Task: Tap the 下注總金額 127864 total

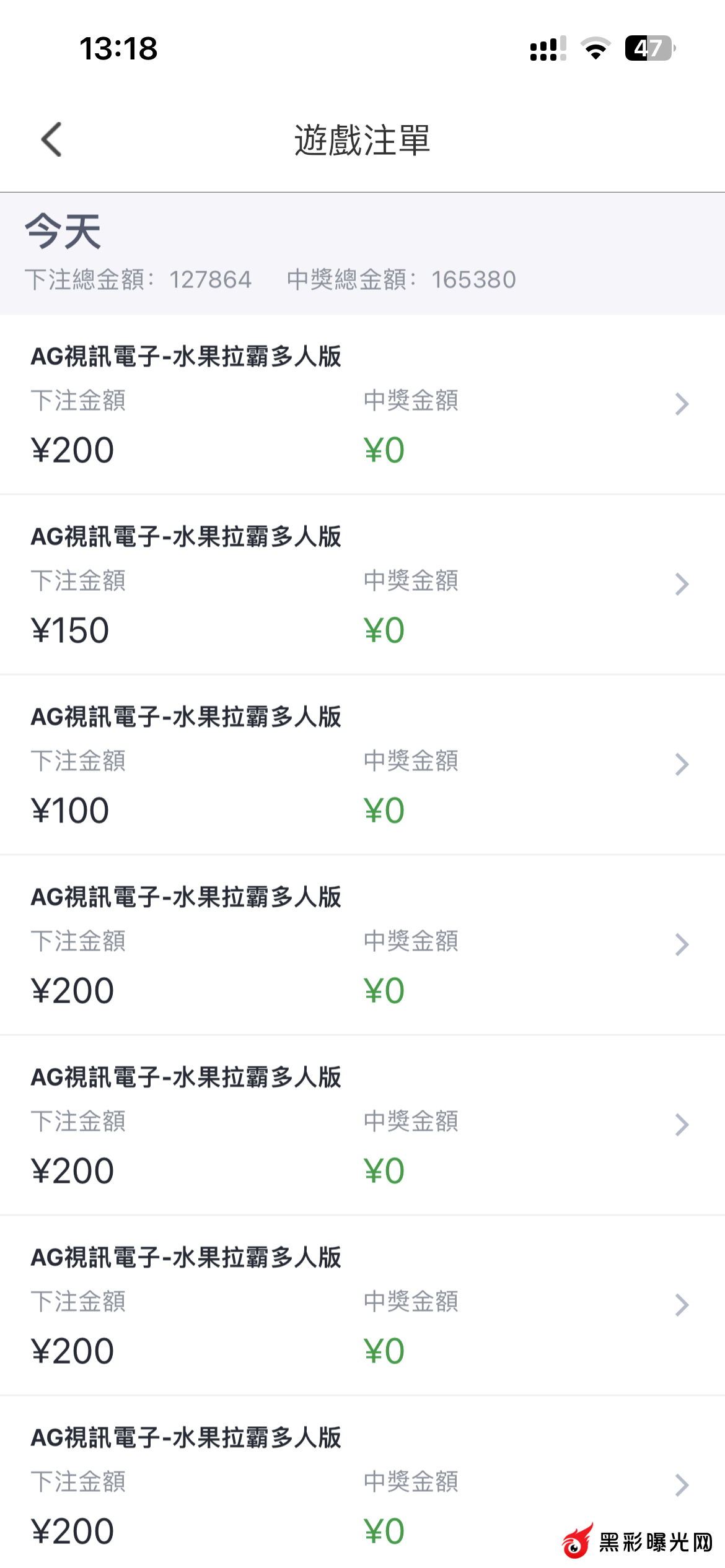Action: pos(138,280)
